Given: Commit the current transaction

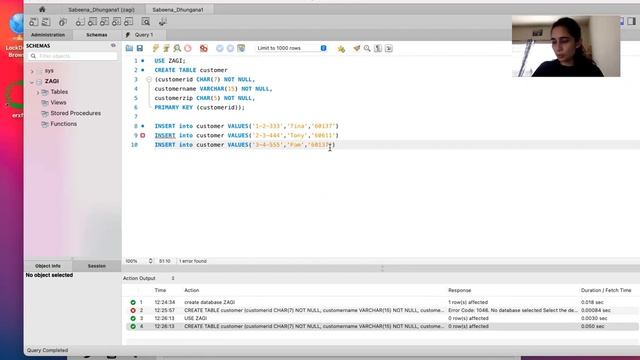Looking at the screenshot, I should coord(220,48).
